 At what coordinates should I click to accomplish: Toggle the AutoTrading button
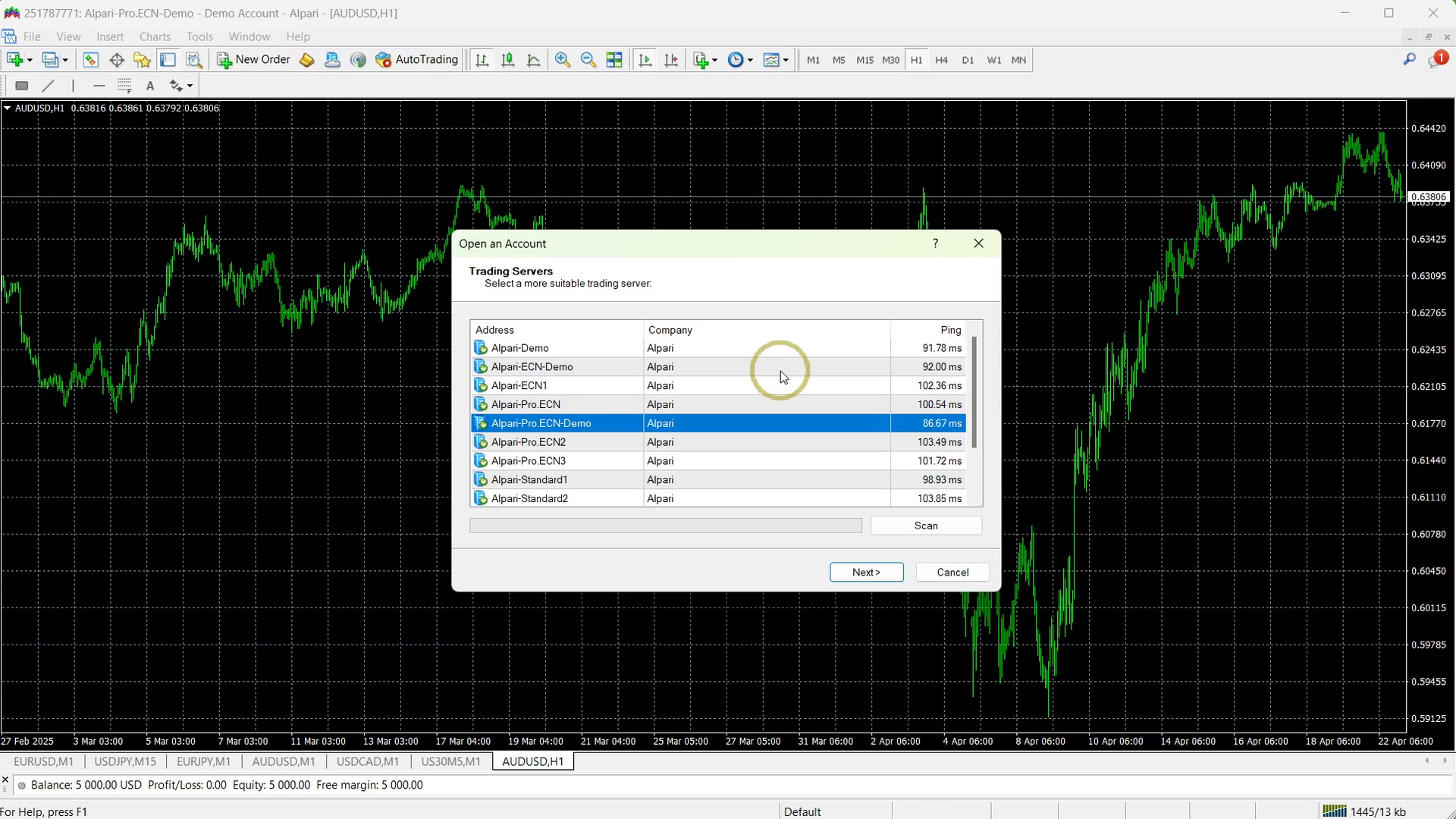click(417, 60)
